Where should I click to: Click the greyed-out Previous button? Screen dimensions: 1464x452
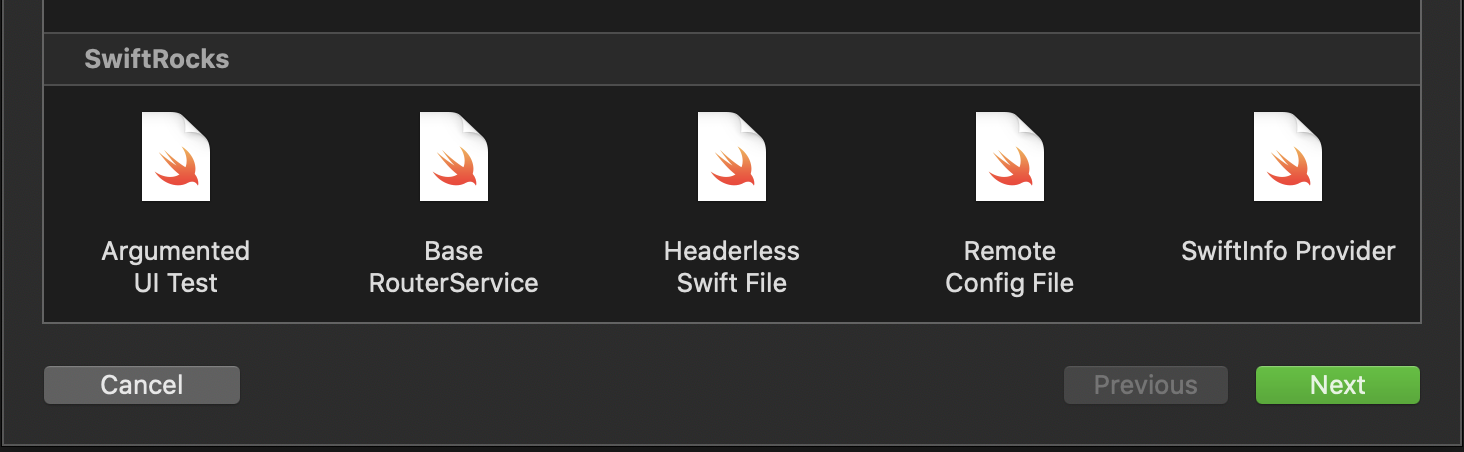pyautogui.click(x=1146, y=385)
